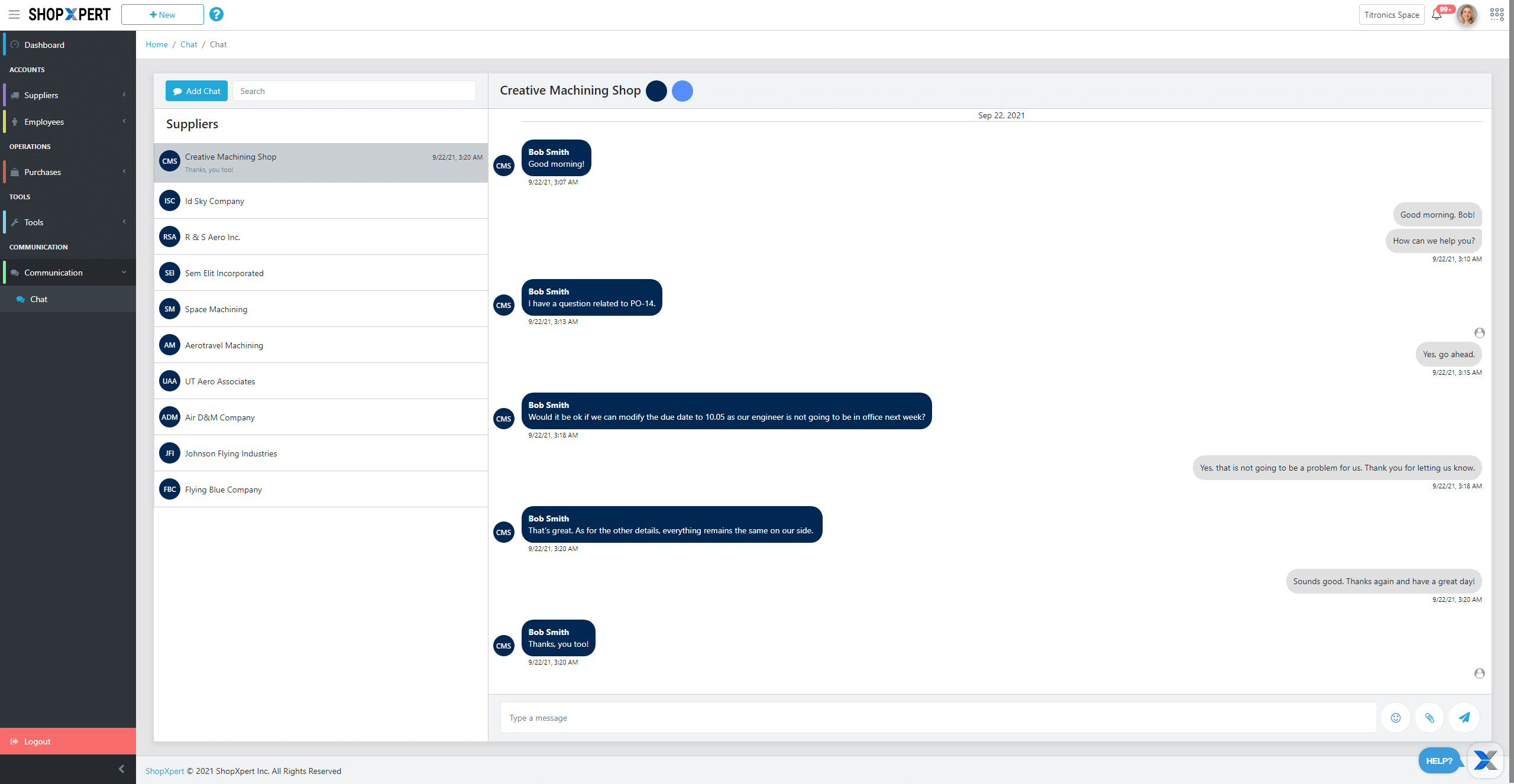Send message with paper plane icon
The image size is (1514, 784).
coord(1464,718)
